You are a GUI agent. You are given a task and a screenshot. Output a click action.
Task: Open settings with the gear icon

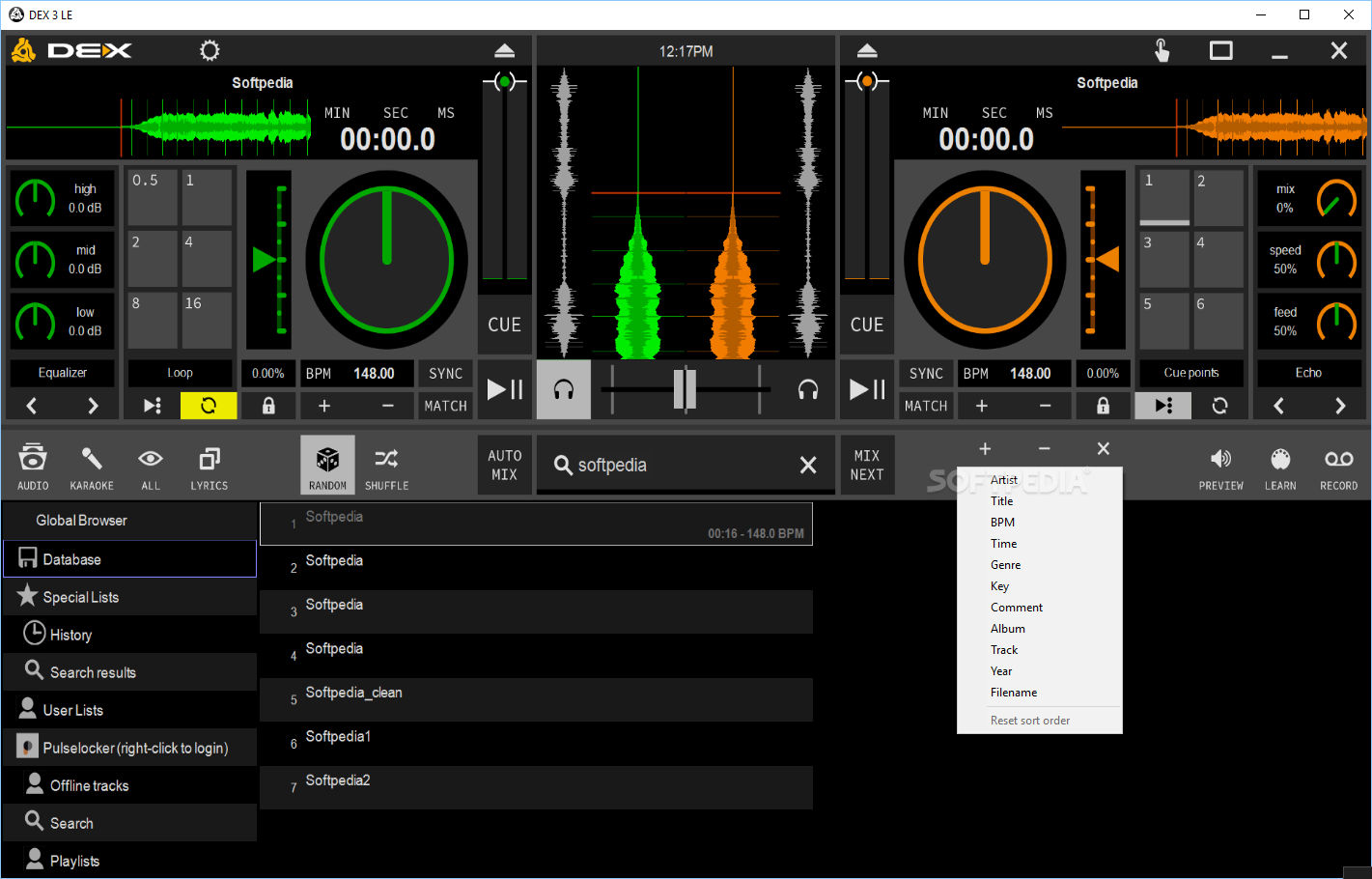210,50
